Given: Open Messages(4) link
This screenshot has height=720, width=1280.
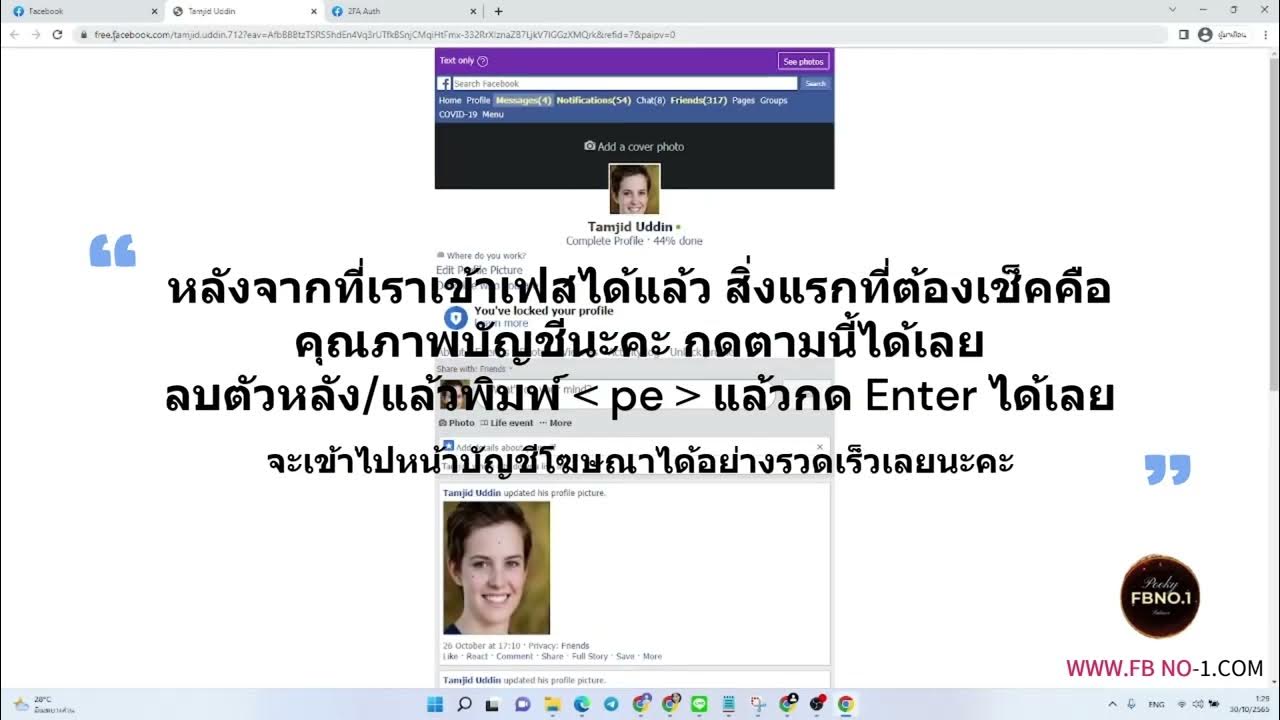Looking at the screenshot, I should [x=523, y=100].
